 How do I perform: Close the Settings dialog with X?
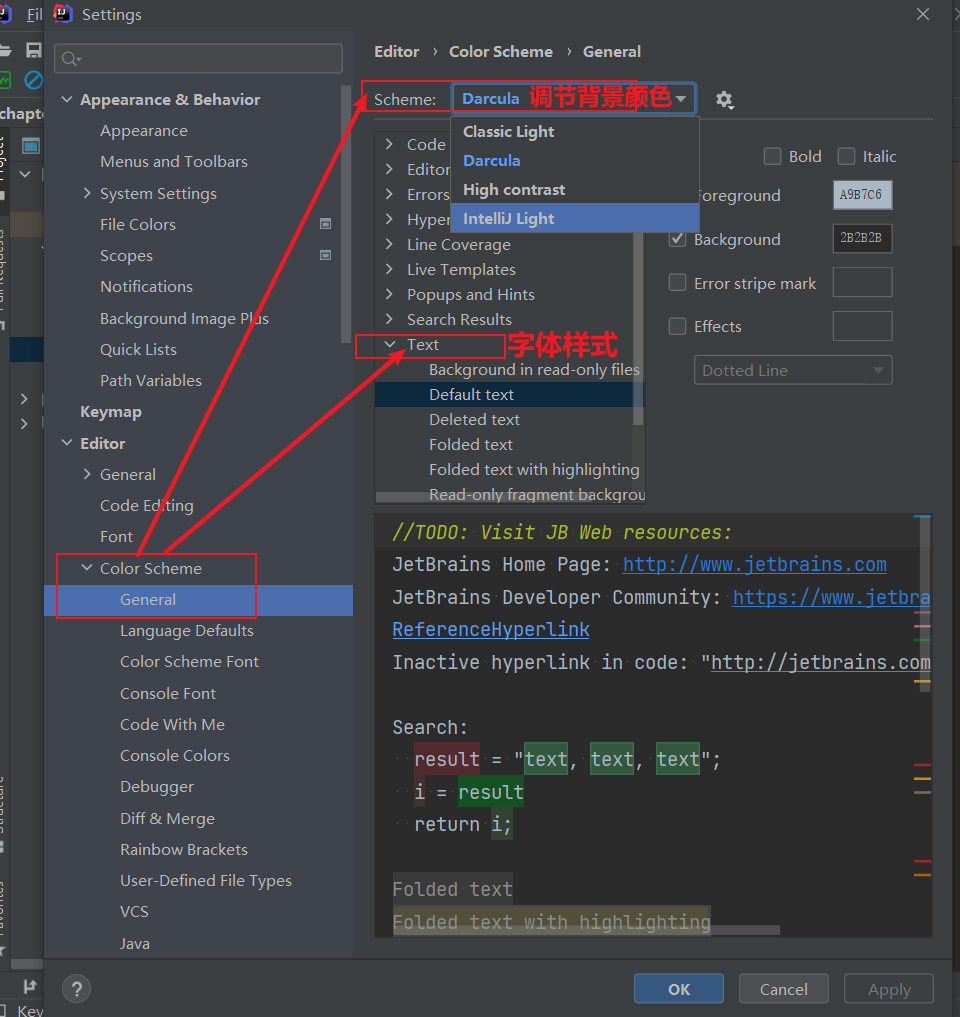pyautogui.click(x=923, y=14)
